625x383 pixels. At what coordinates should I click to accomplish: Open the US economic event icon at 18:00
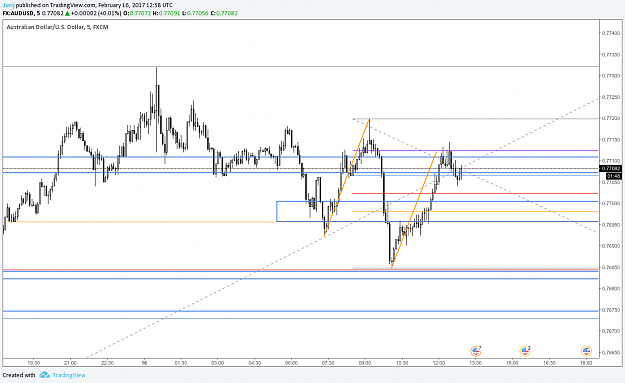tap(586, 351)
